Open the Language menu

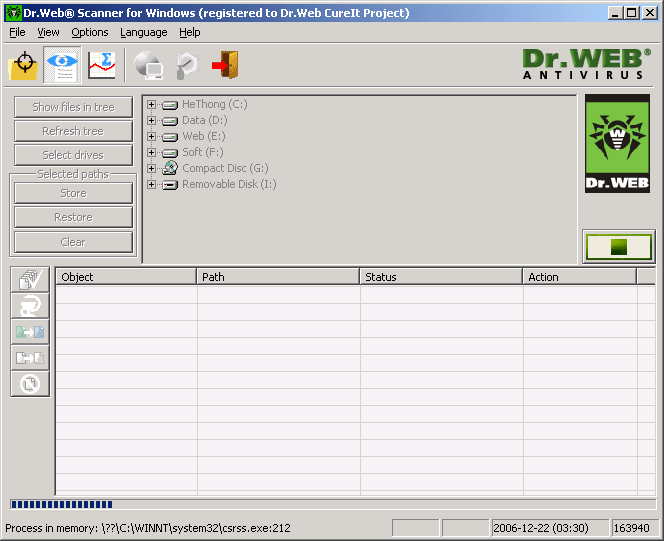click(144, 32)
